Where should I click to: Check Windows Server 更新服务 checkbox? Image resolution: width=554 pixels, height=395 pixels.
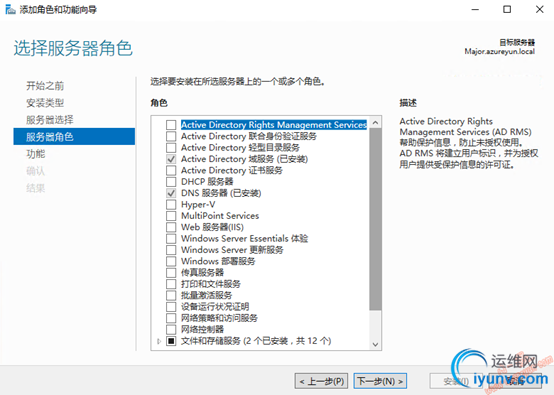click(x=171, y=250)
